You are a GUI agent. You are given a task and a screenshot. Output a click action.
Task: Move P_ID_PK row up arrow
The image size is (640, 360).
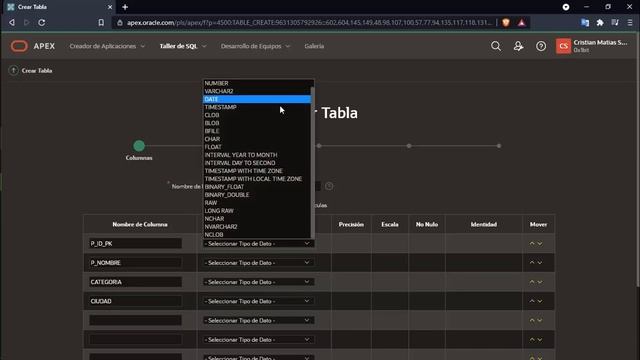pos(532,243)
